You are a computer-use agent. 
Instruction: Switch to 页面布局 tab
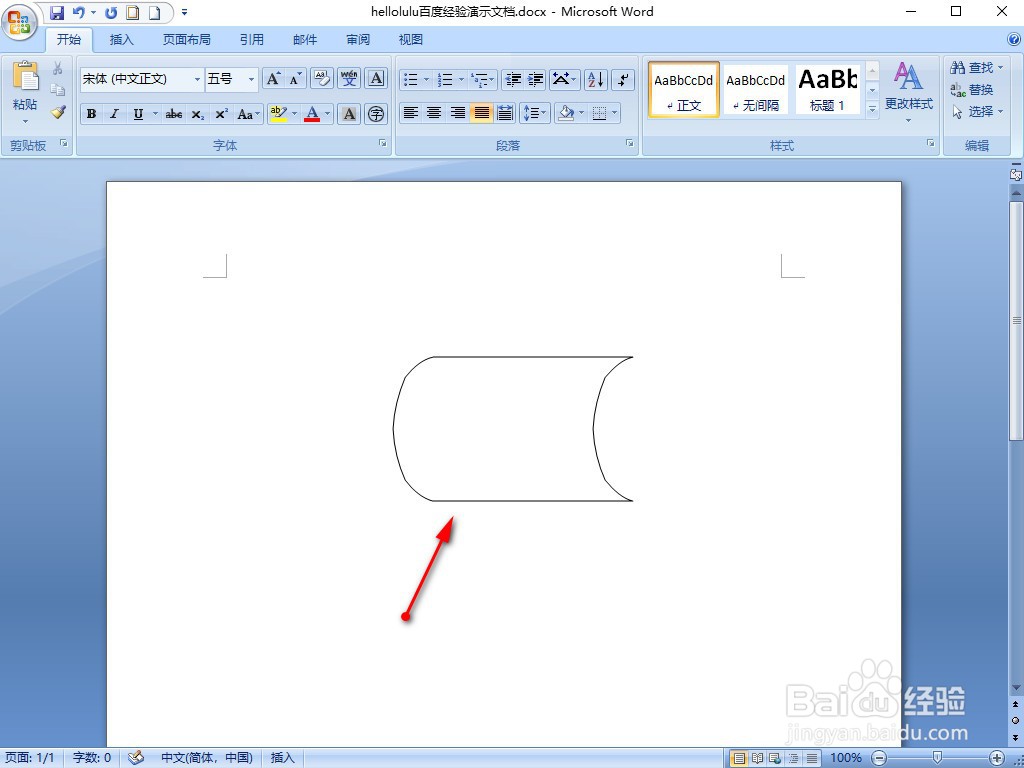(x=187, y=40)
